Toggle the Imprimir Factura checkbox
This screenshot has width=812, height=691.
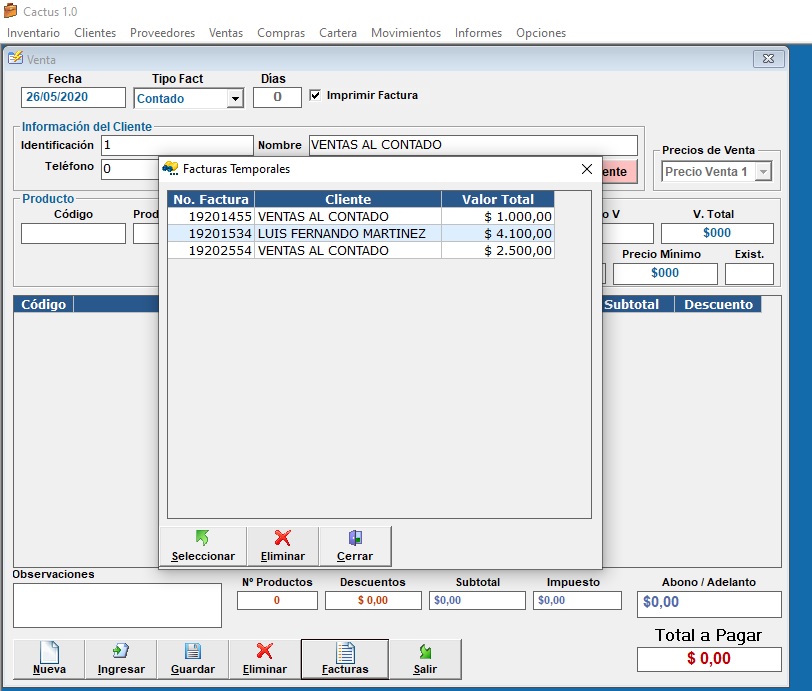click(316, 96)
